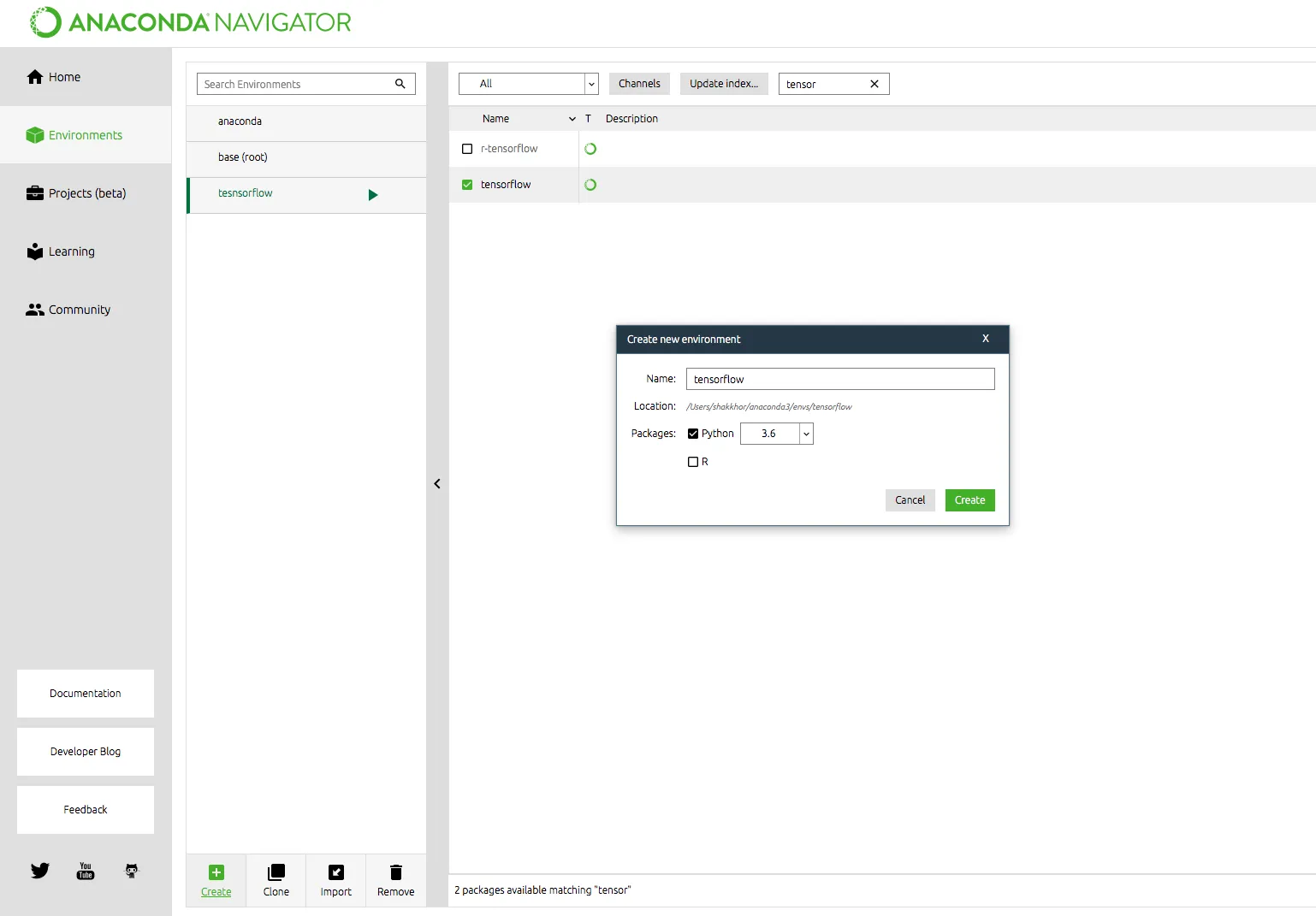The image size is (1316, 916).
Task: Close the Create new environment dialog
Action: tap(986, 339)
